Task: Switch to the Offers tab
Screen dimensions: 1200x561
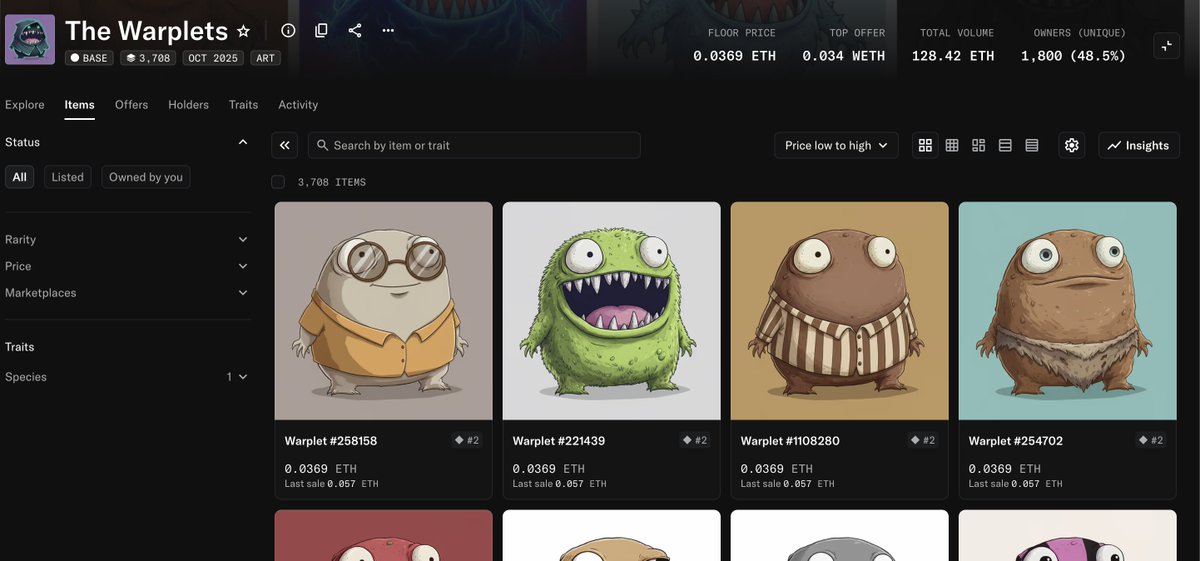Action: [131, 104]
